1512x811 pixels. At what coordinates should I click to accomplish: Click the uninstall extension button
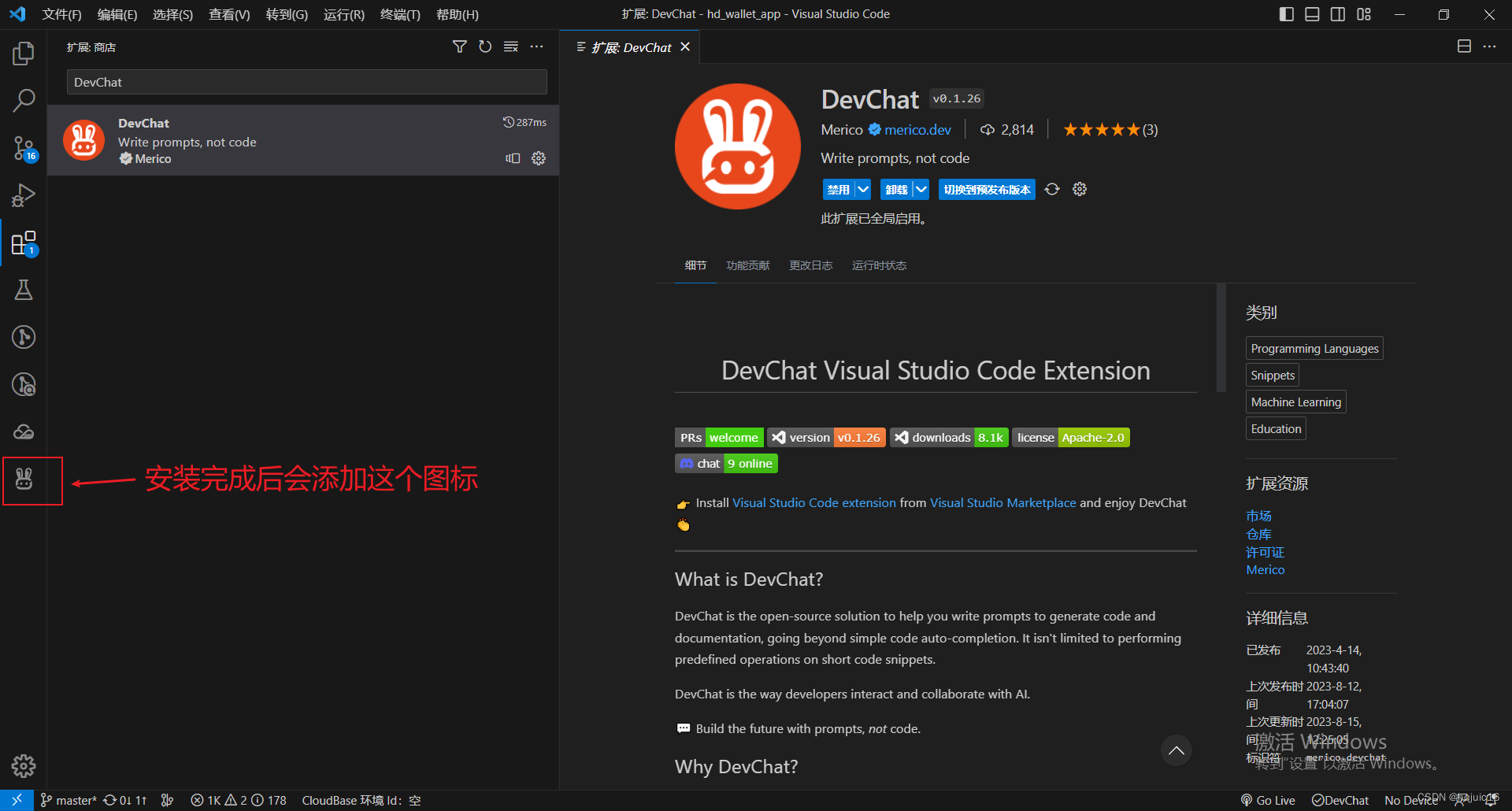pyautogui.click(x=896, y=189)
